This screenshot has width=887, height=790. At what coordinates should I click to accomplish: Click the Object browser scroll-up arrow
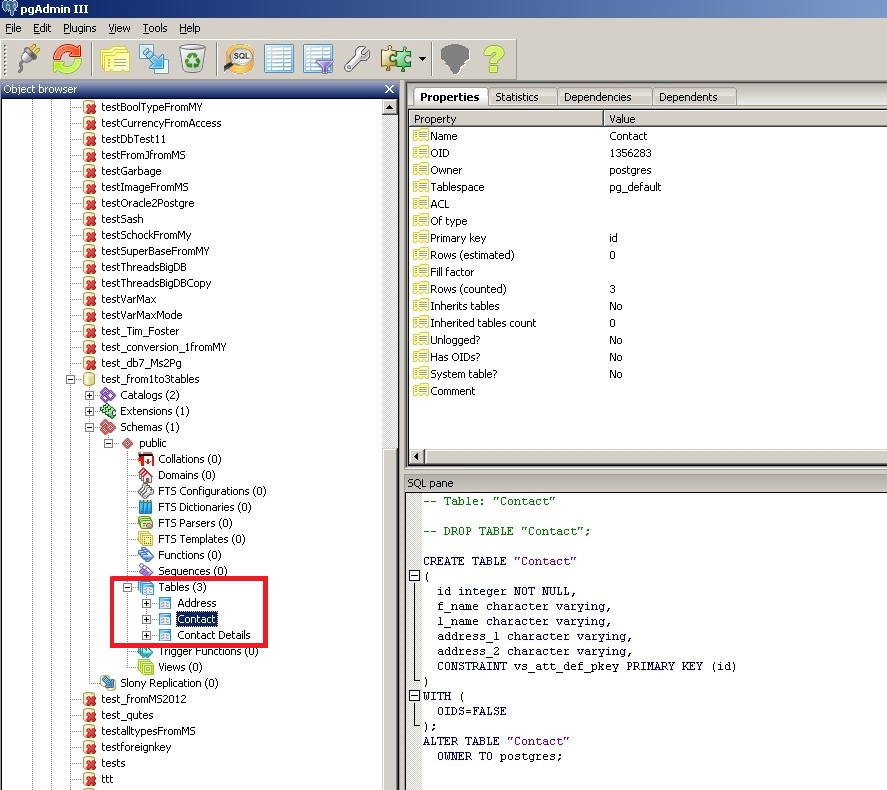[390, 107]
